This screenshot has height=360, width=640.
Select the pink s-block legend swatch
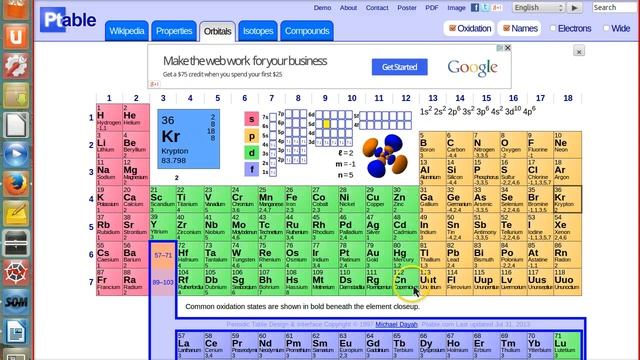pyautogui.click(x=251, y=119)
